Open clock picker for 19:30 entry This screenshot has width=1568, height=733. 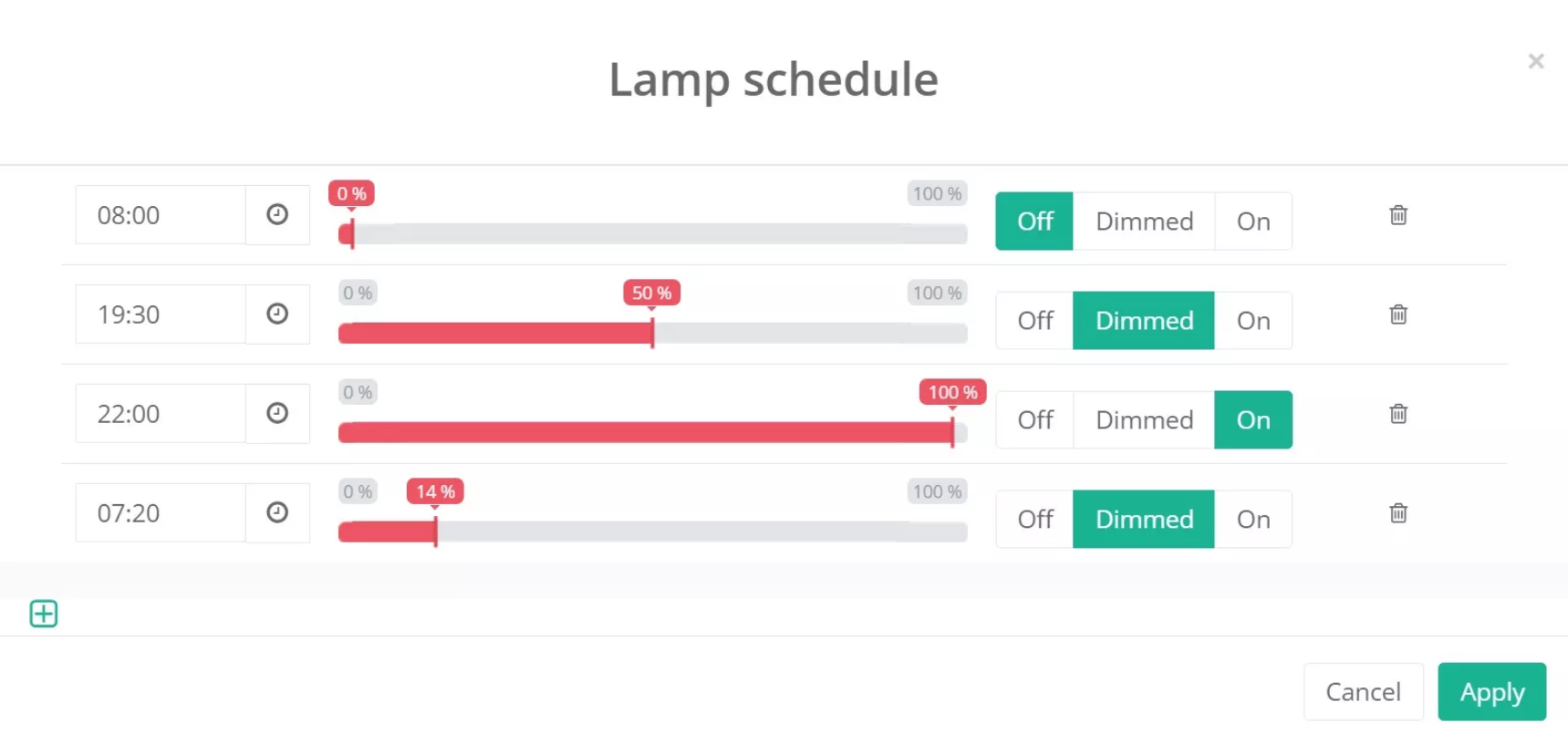tap(277, 314)
